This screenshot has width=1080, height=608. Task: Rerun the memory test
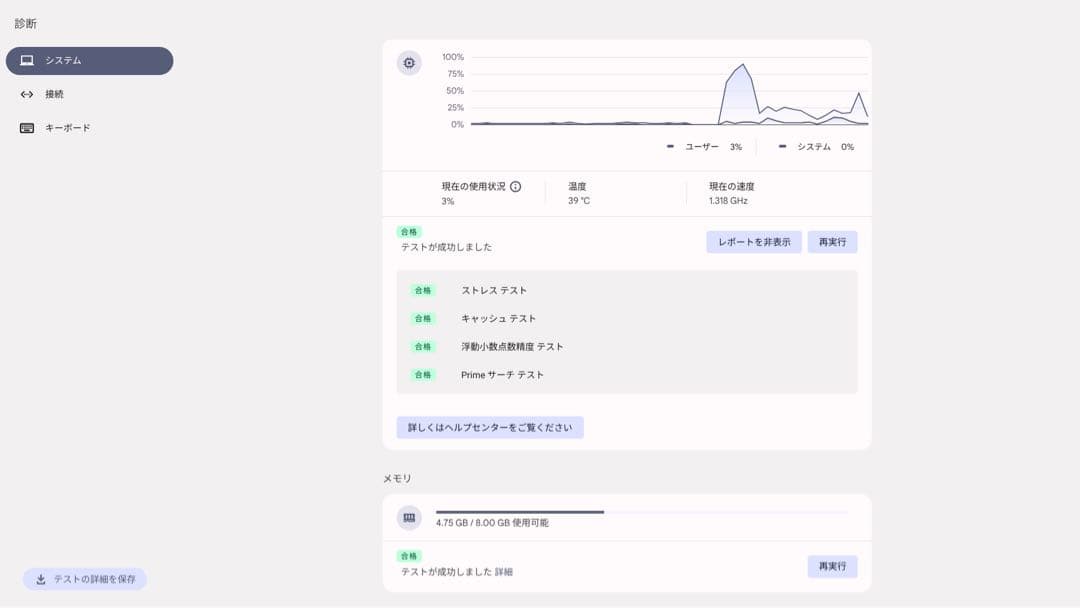[832, 566]
